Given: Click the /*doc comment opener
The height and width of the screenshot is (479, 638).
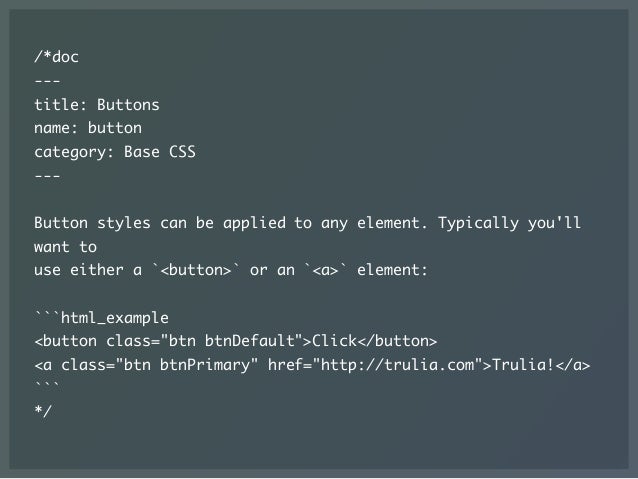Looking at the screenshot, I should point(56,57).
